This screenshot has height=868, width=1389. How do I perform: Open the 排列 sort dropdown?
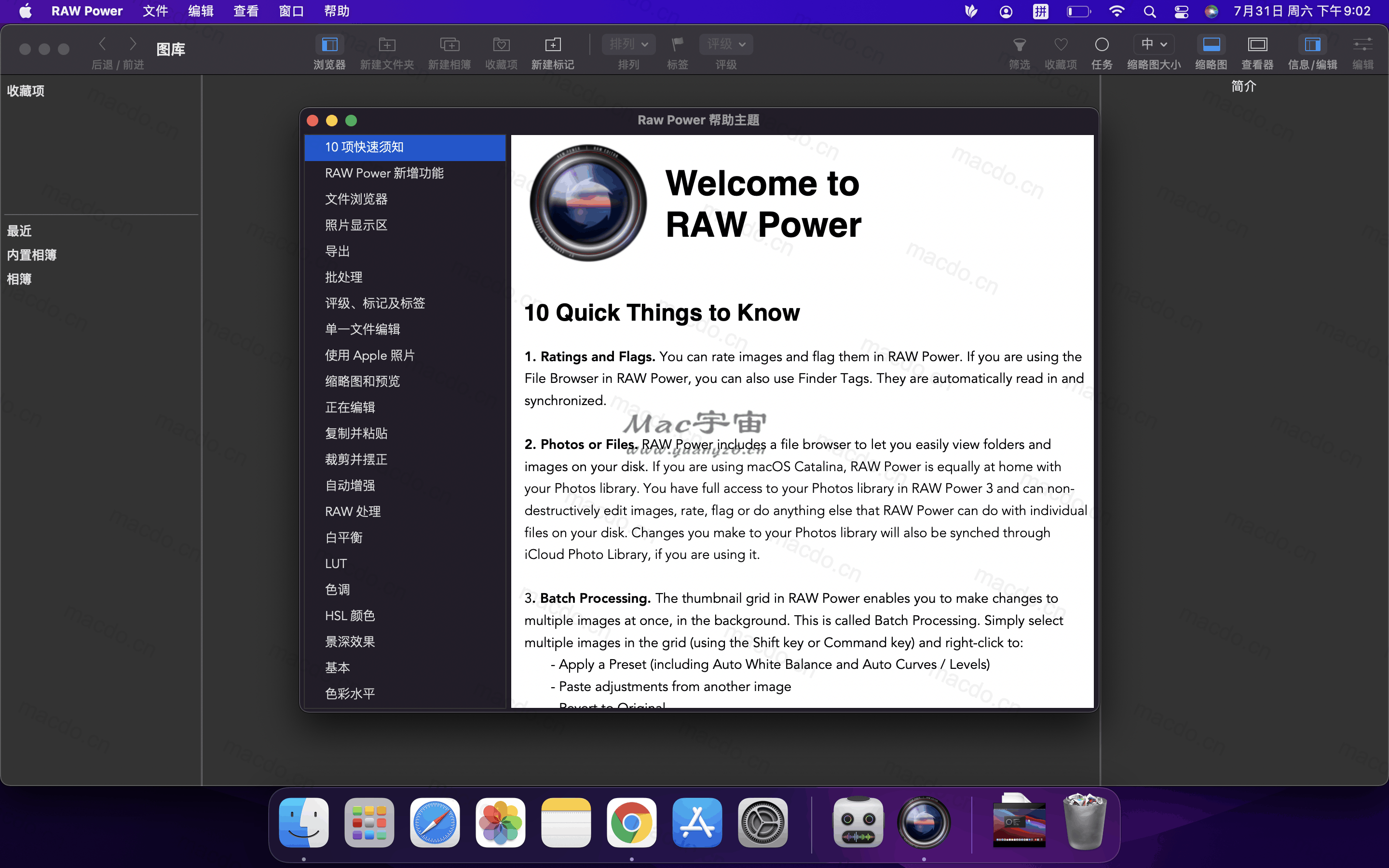coord(628,43)
